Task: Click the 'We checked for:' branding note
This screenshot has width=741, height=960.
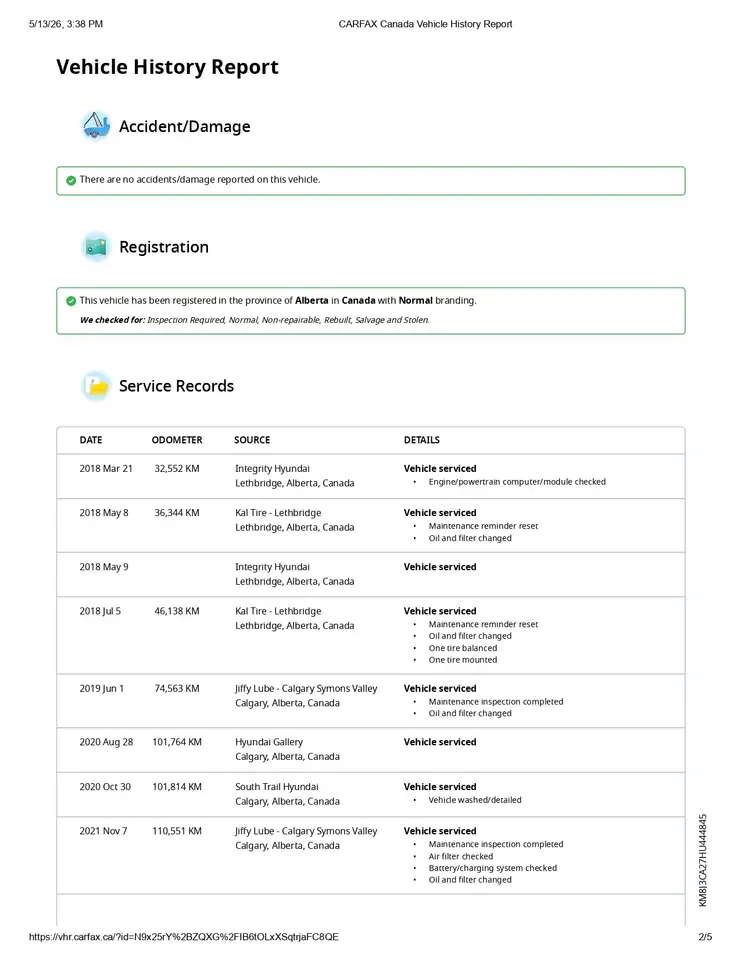Action: (254, 320)
